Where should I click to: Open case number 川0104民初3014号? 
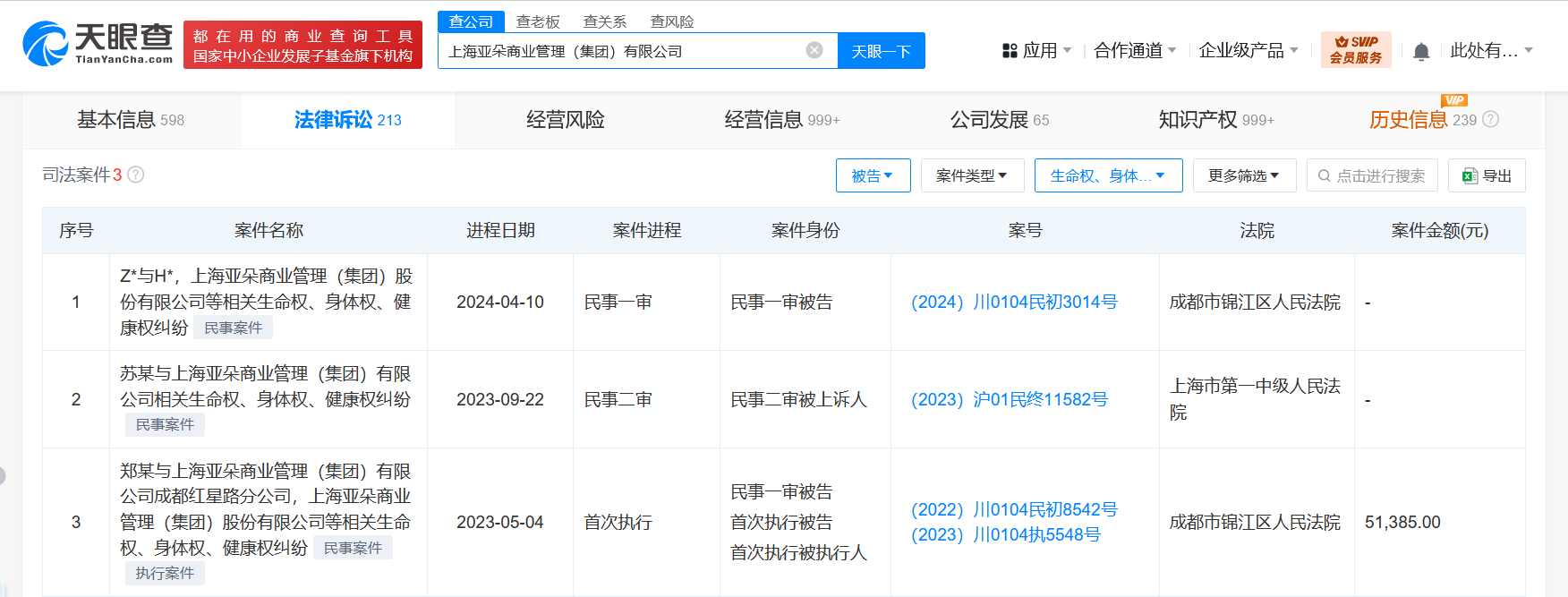click(1014, 303)
